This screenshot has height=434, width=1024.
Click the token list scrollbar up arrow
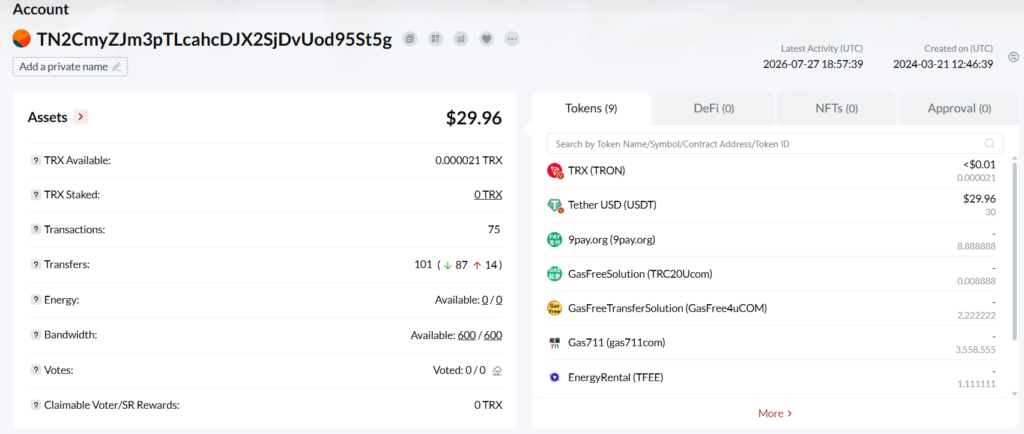point(1014,157)
